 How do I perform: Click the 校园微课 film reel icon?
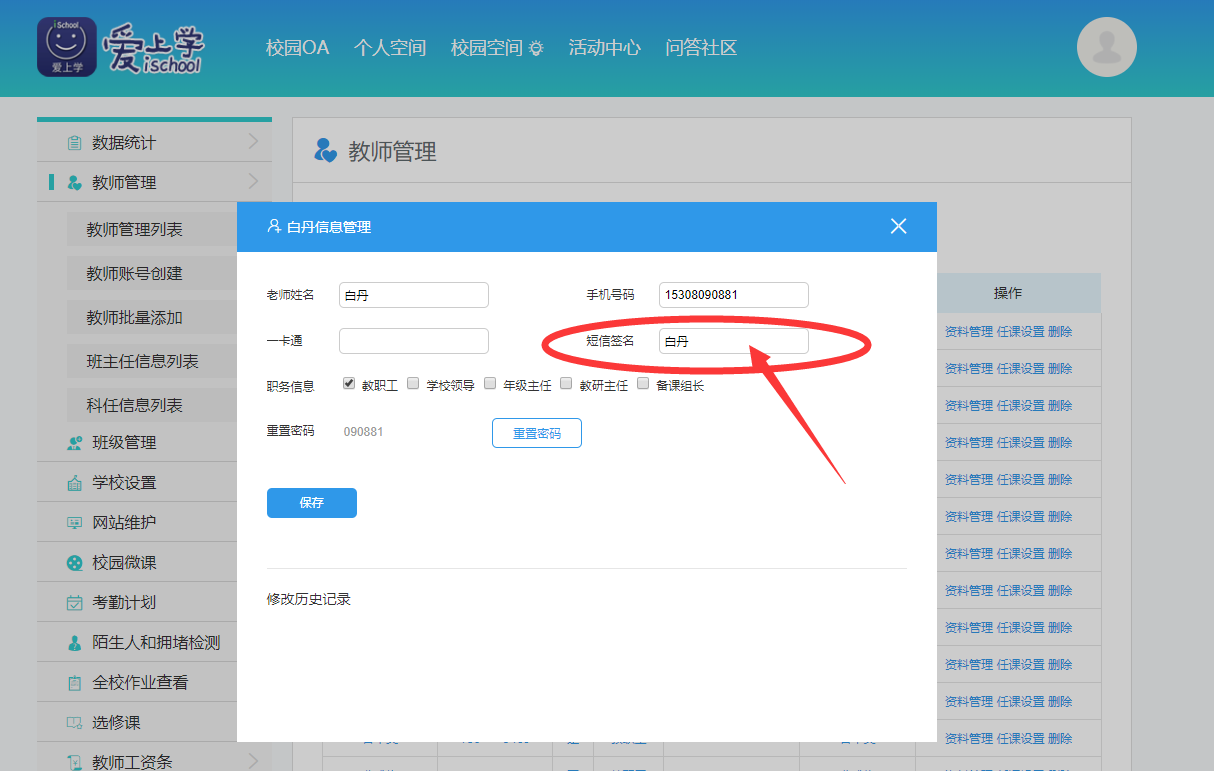coord(74,563)
